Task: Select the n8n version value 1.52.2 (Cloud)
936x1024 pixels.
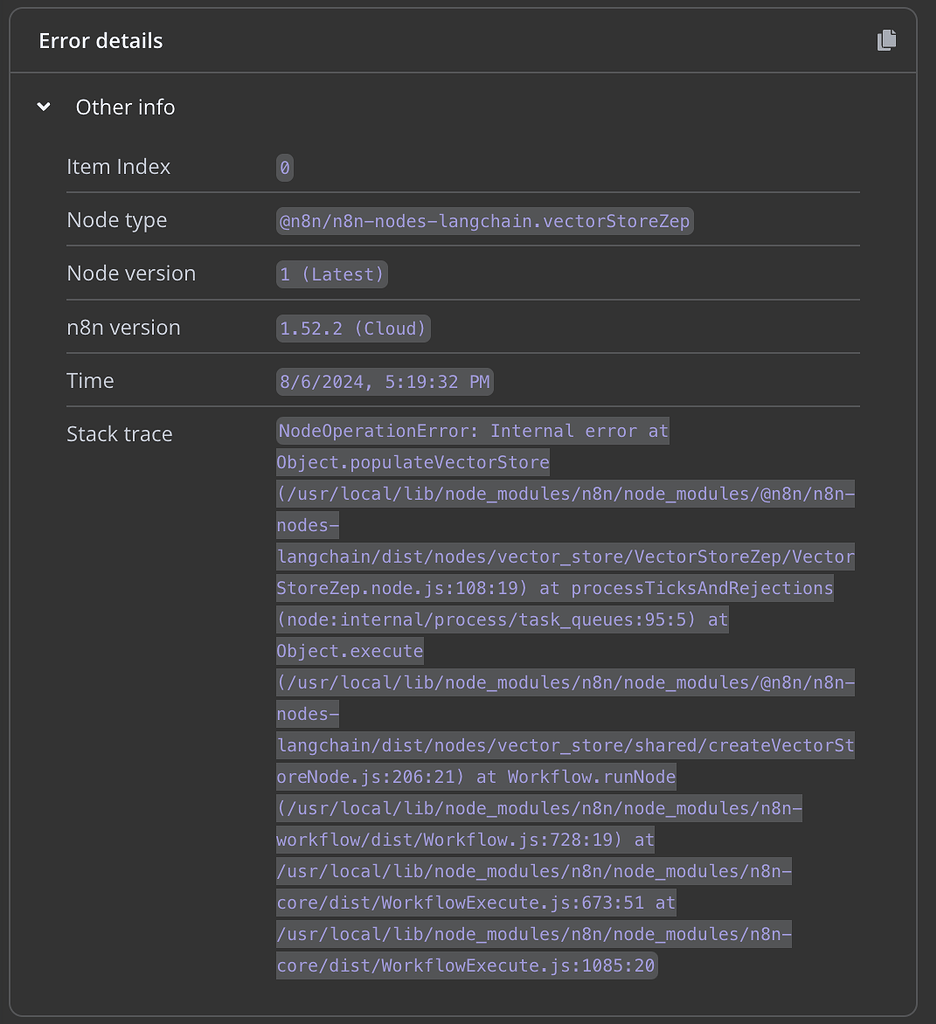Action: click(x=353, y=328)
